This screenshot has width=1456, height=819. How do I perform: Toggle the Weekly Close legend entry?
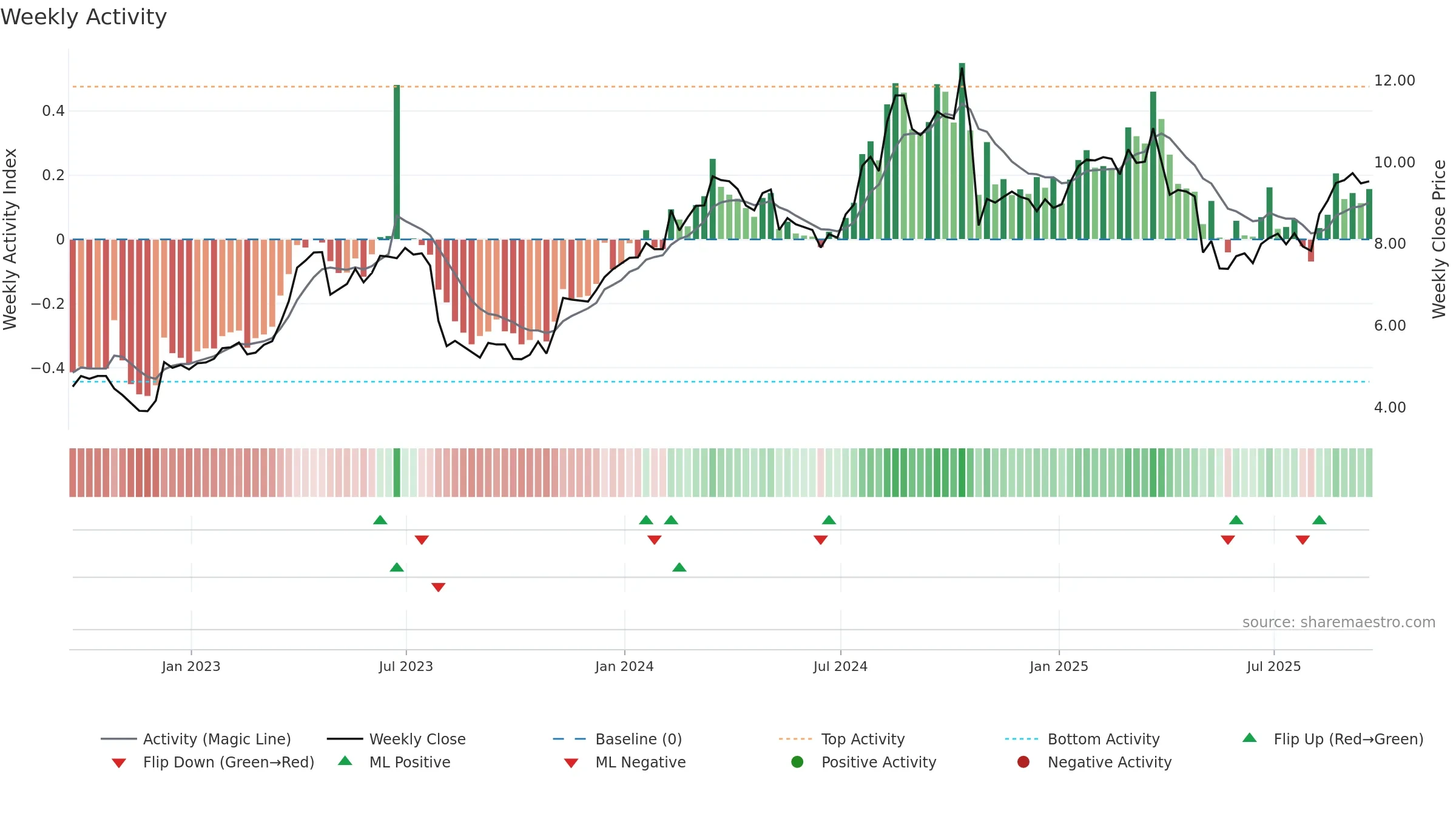(x=396, y=739)
